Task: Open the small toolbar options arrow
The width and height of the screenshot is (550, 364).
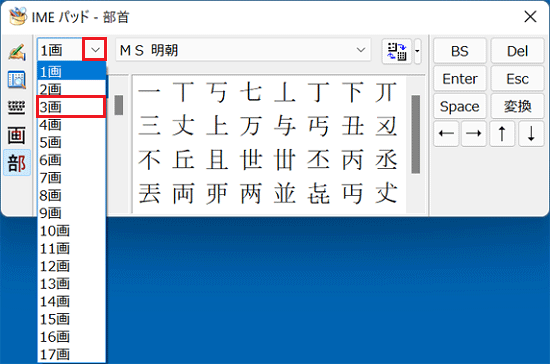Action: 417,51
